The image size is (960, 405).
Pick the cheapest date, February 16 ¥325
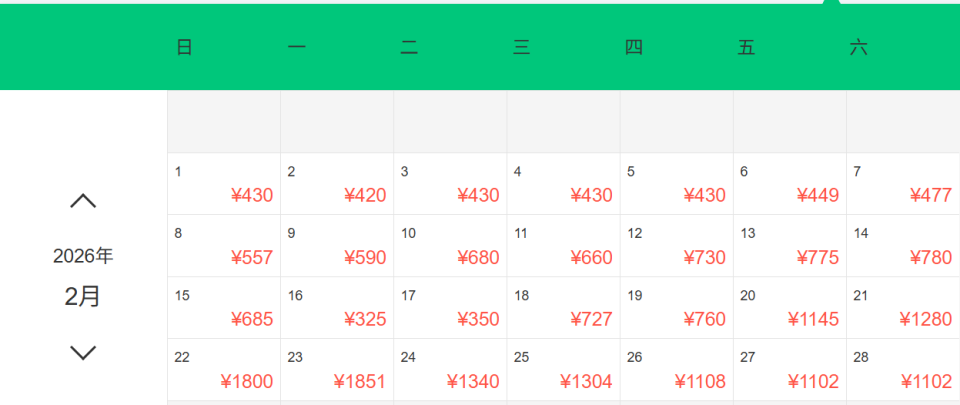pos(337,308)
